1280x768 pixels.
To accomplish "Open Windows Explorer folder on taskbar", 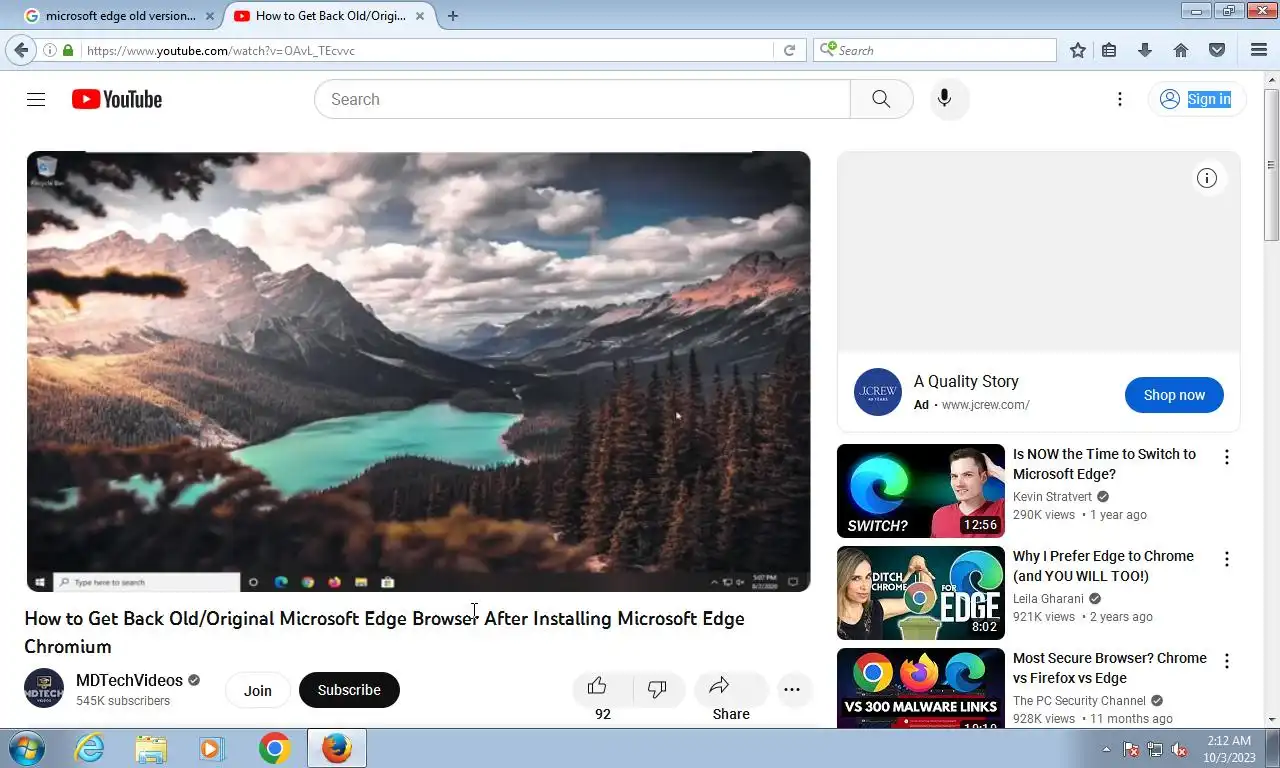I will 151,749.
